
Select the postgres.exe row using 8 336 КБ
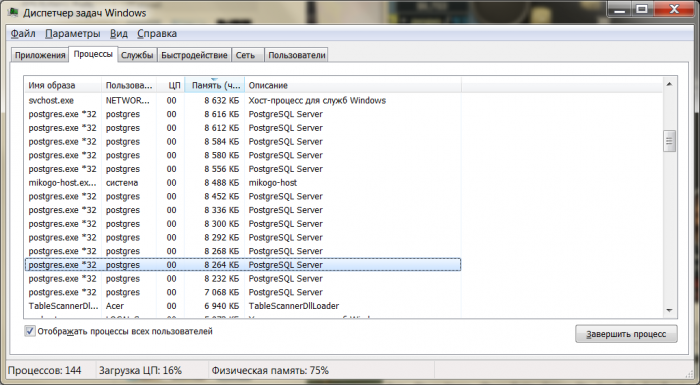point(243,210)
